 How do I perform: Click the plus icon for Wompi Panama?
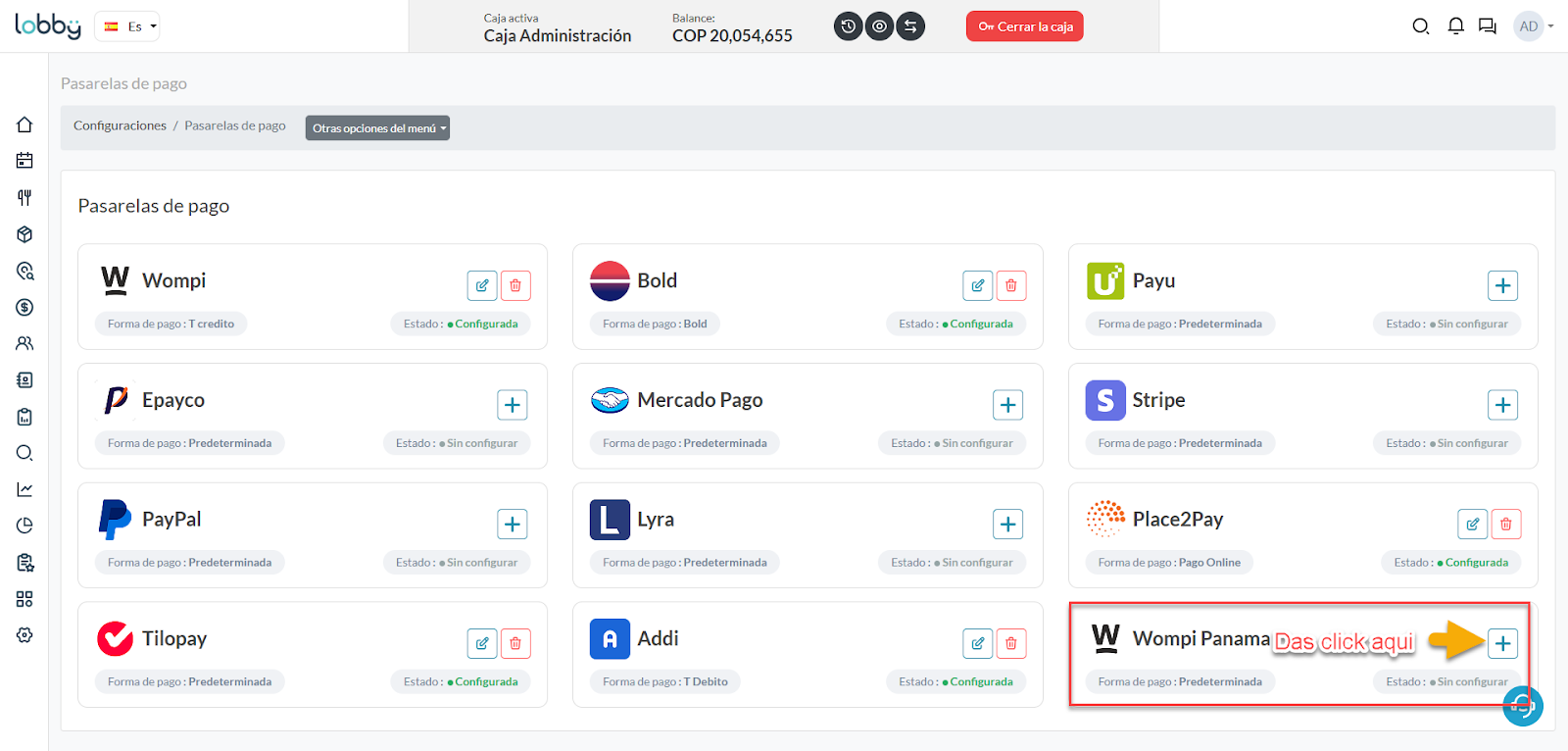click(x=1502, y=643)
